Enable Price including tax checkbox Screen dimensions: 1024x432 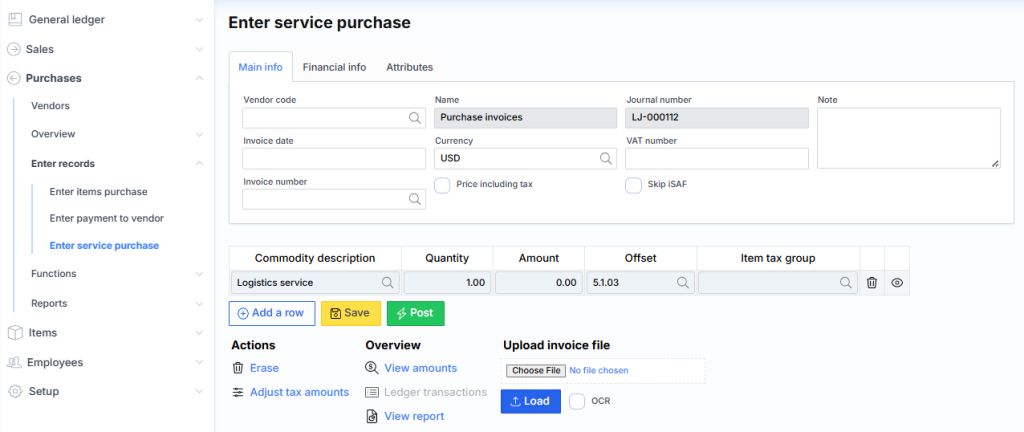pos(442,185)
